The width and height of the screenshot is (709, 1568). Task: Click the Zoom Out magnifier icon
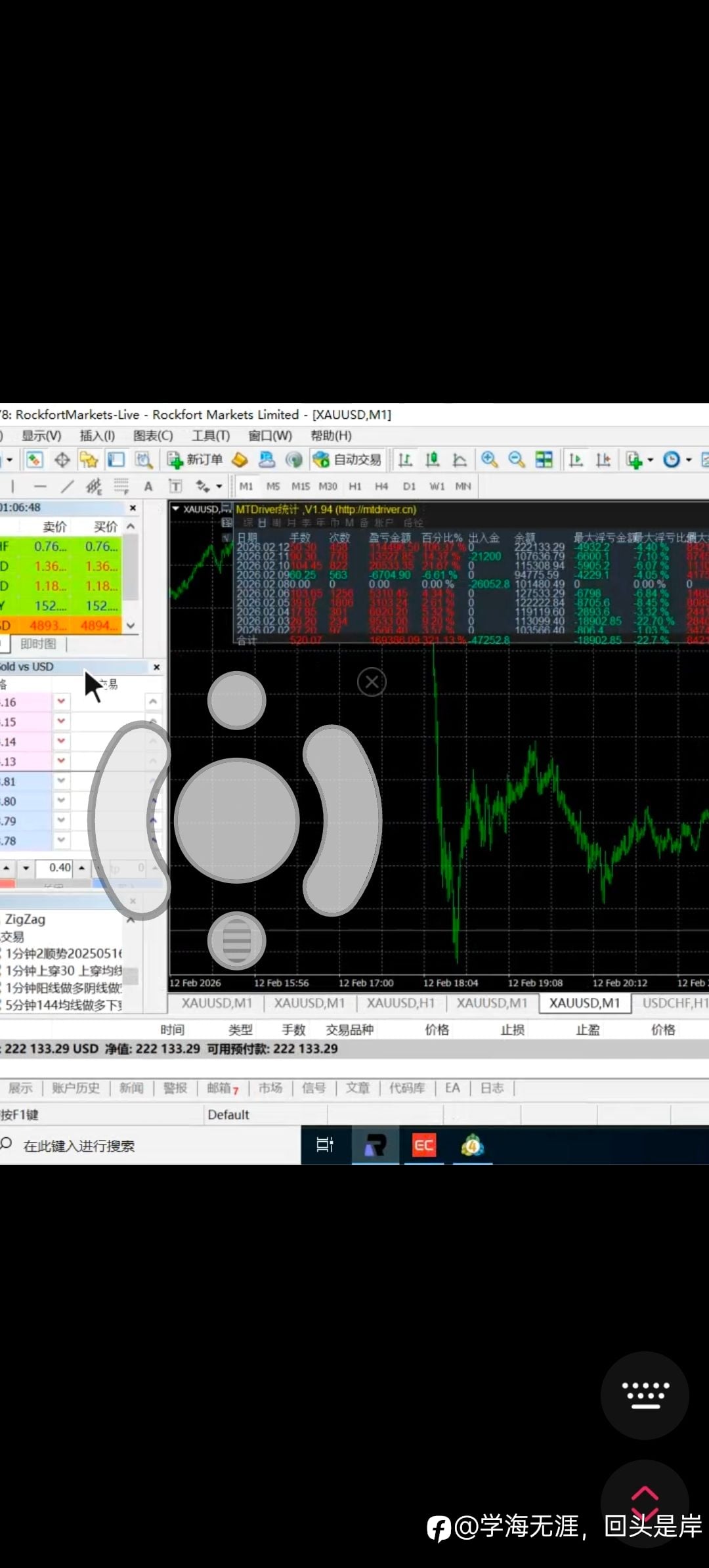pyautogui.click(x=517, y=460)
